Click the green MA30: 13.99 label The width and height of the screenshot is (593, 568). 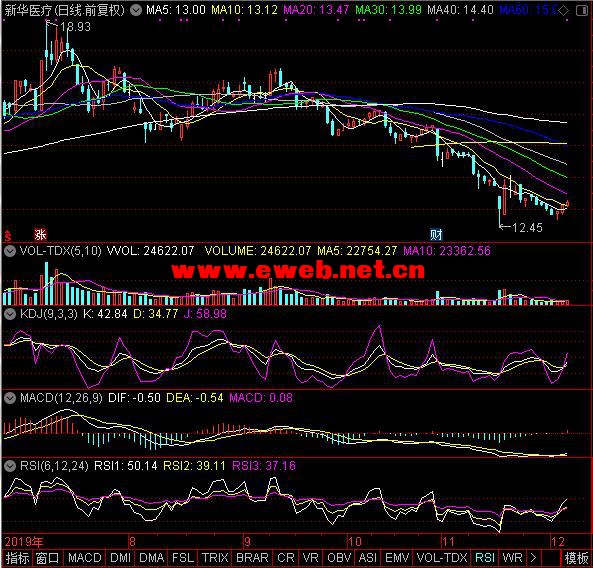pos(388,10)
